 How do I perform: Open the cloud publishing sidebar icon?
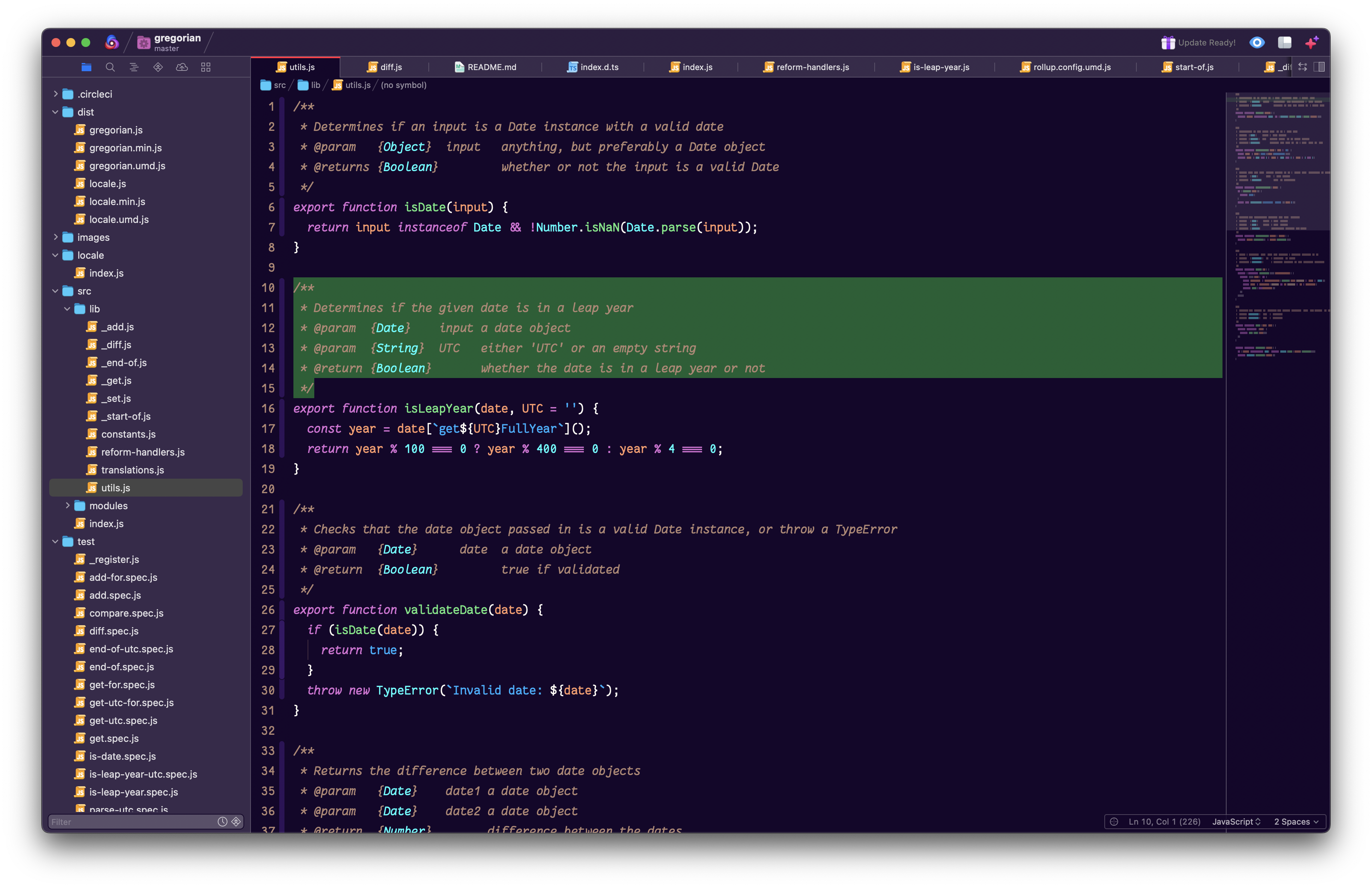pos(182,67)
